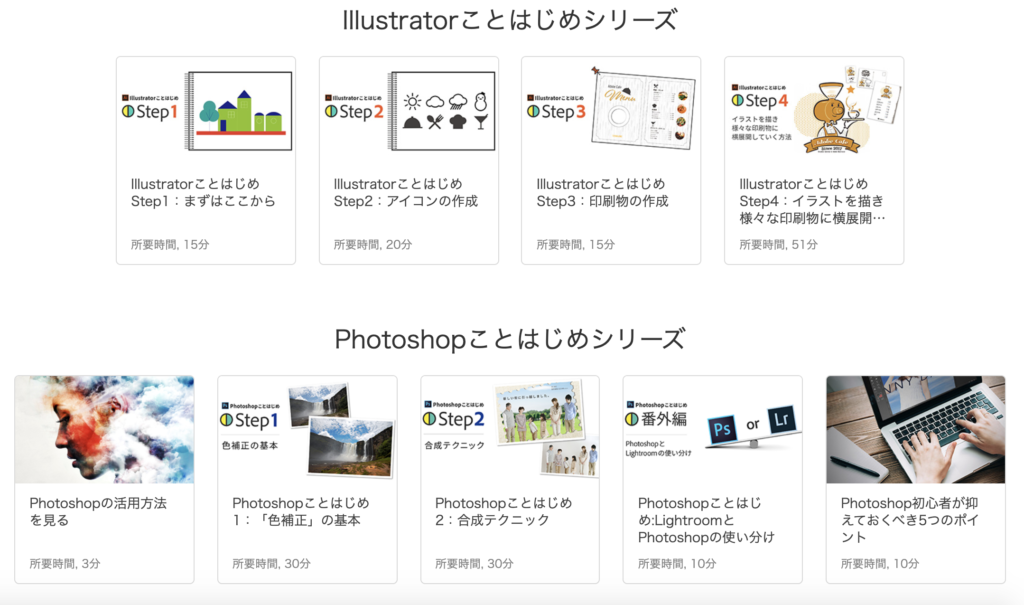Open the Illustrator Step3 print tutorial thumbnail
Image resolution: width=1024 pixels, height=605 pixels.
tap(611, 111)
